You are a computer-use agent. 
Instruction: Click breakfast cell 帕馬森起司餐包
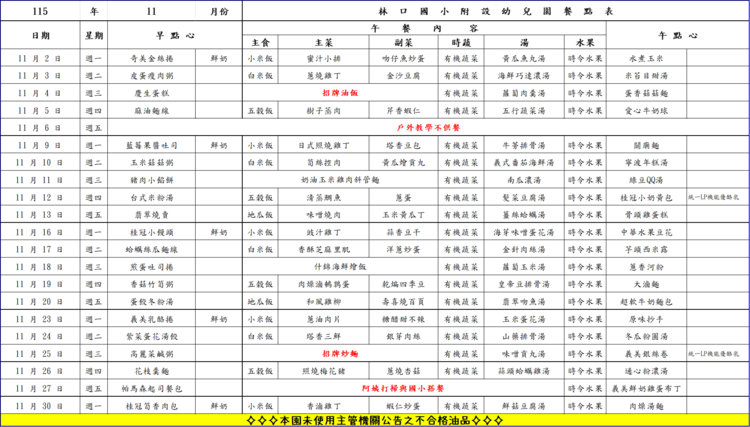152,388
